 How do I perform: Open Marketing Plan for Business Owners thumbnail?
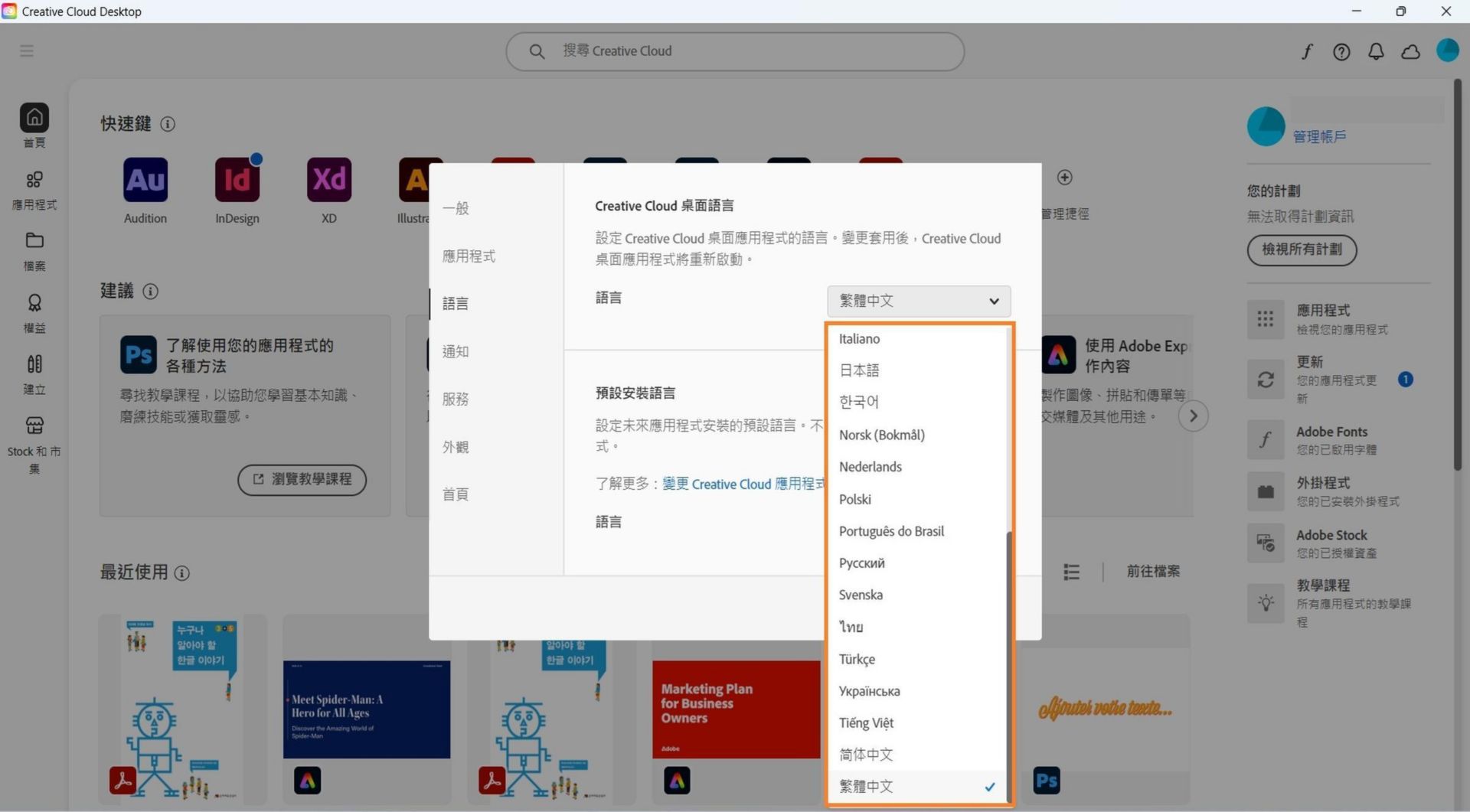736,709
